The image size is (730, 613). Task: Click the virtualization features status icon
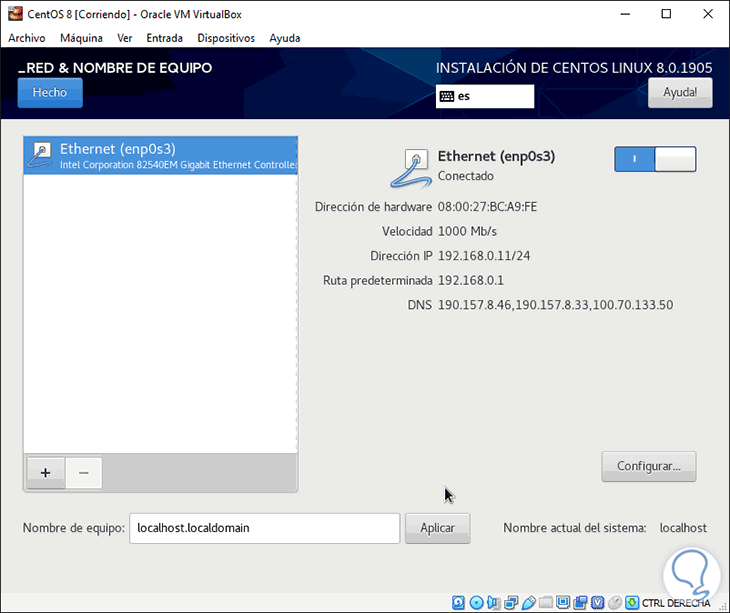tap(597, 603)
